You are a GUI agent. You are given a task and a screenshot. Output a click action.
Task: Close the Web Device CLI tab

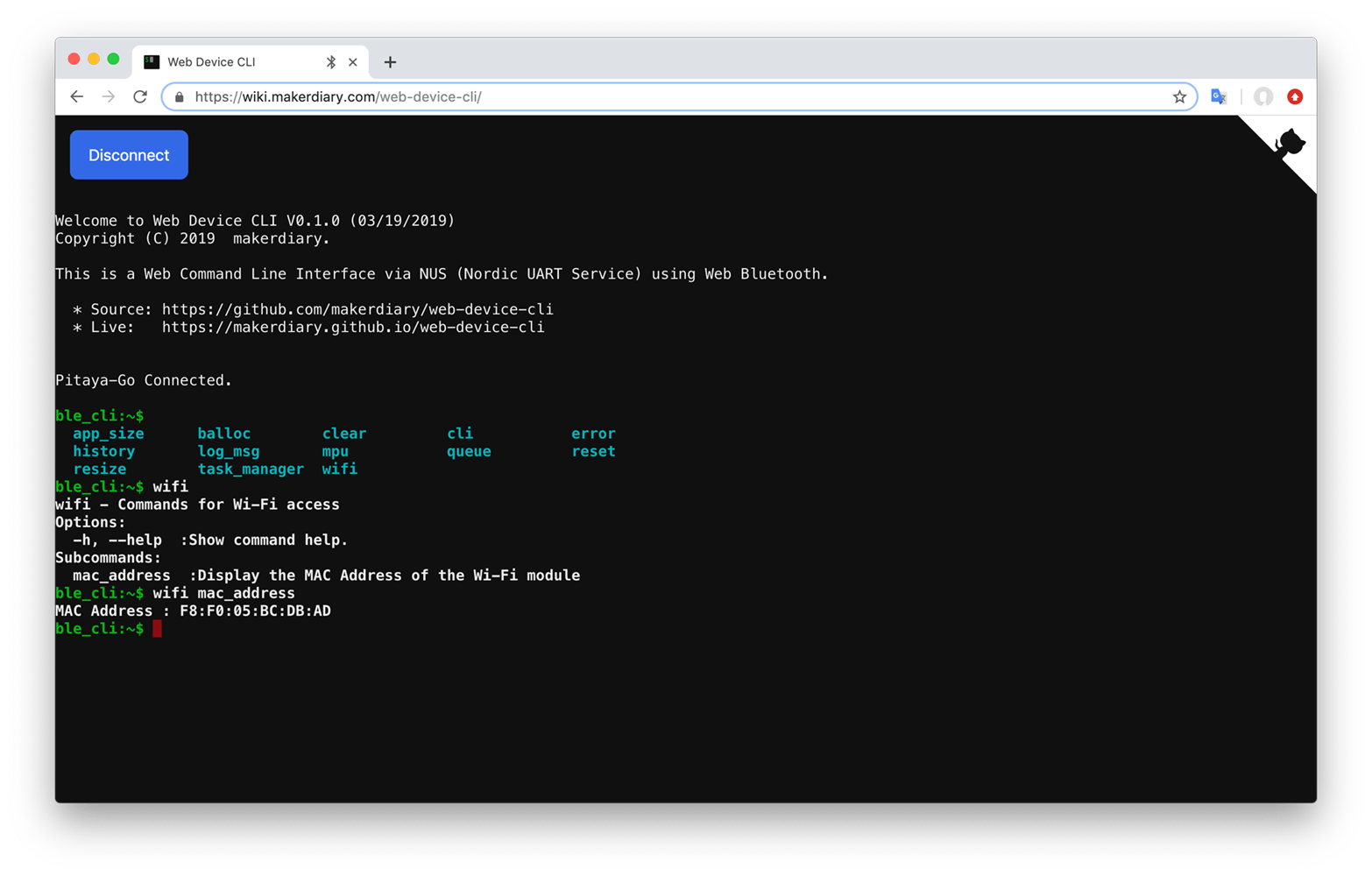(x=353, y=62)
